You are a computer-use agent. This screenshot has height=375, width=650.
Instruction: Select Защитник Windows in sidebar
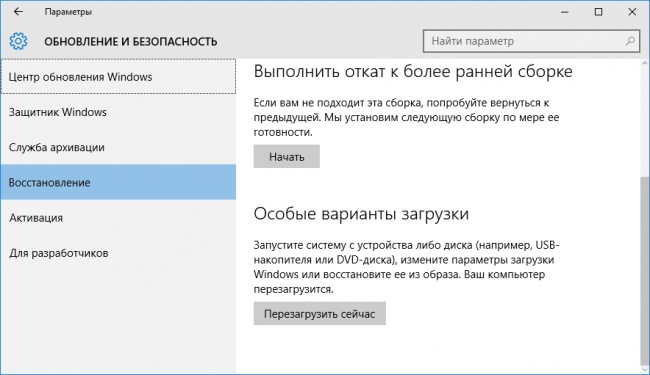click(119, 112)
